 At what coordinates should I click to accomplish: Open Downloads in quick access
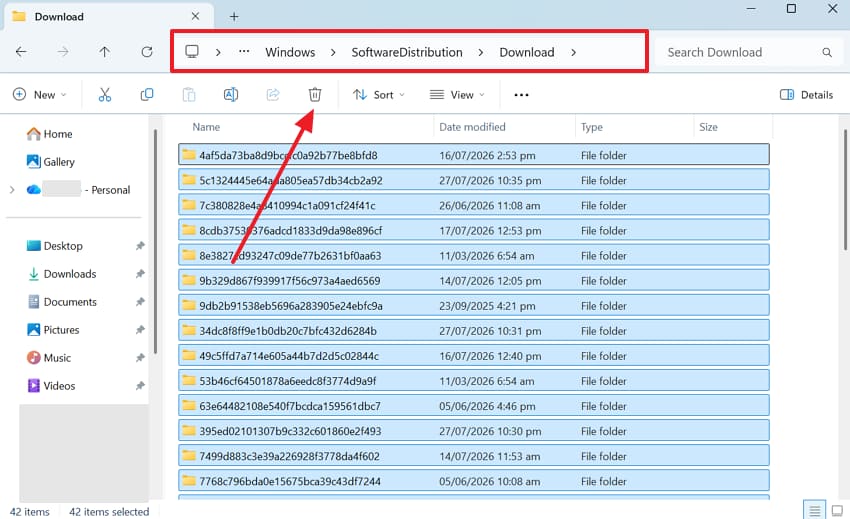coord(62,274)
